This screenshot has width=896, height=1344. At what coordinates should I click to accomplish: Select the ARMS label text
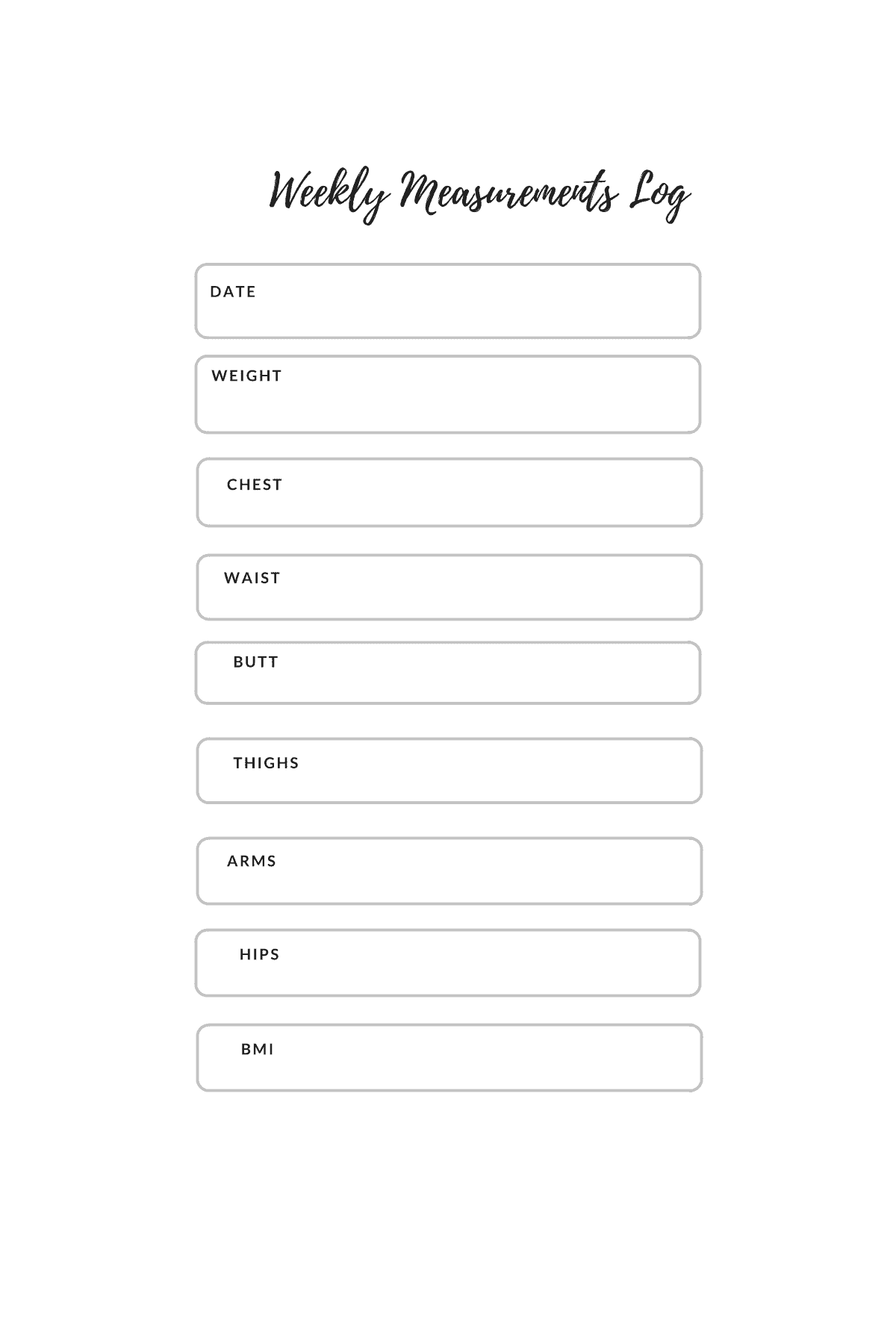[252, 861]
